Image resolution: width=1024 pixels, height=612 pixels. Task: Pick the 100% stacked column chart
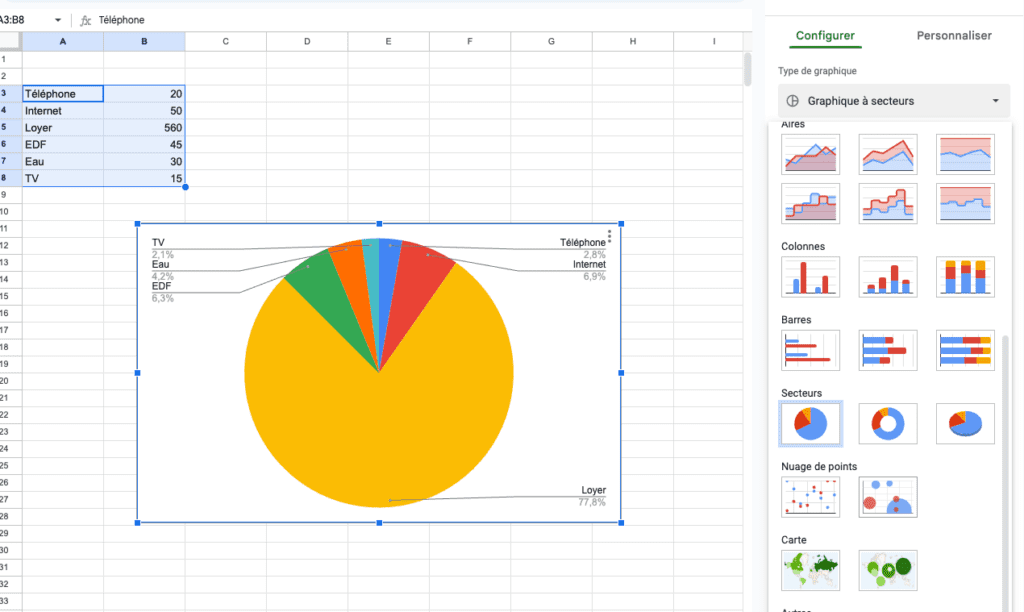[965, 277]
